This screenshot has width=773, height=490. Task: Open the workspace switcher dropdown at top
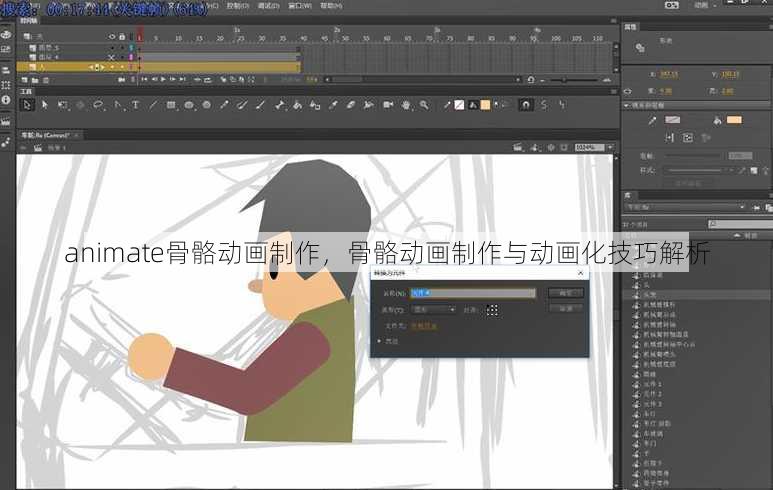(x=703, y=5)
